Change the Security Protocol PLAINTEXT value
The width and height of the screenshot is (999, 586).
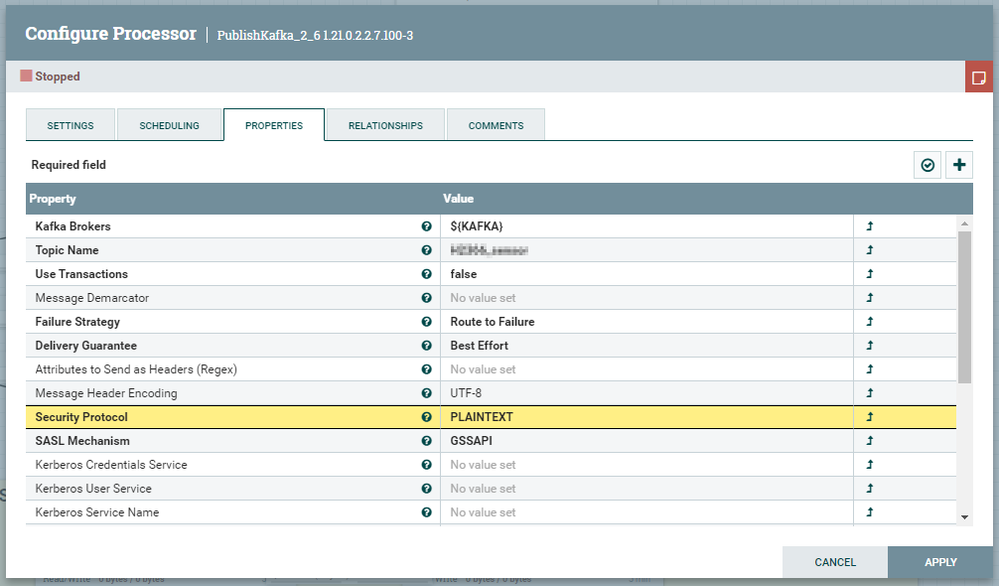tap(647, 417)
